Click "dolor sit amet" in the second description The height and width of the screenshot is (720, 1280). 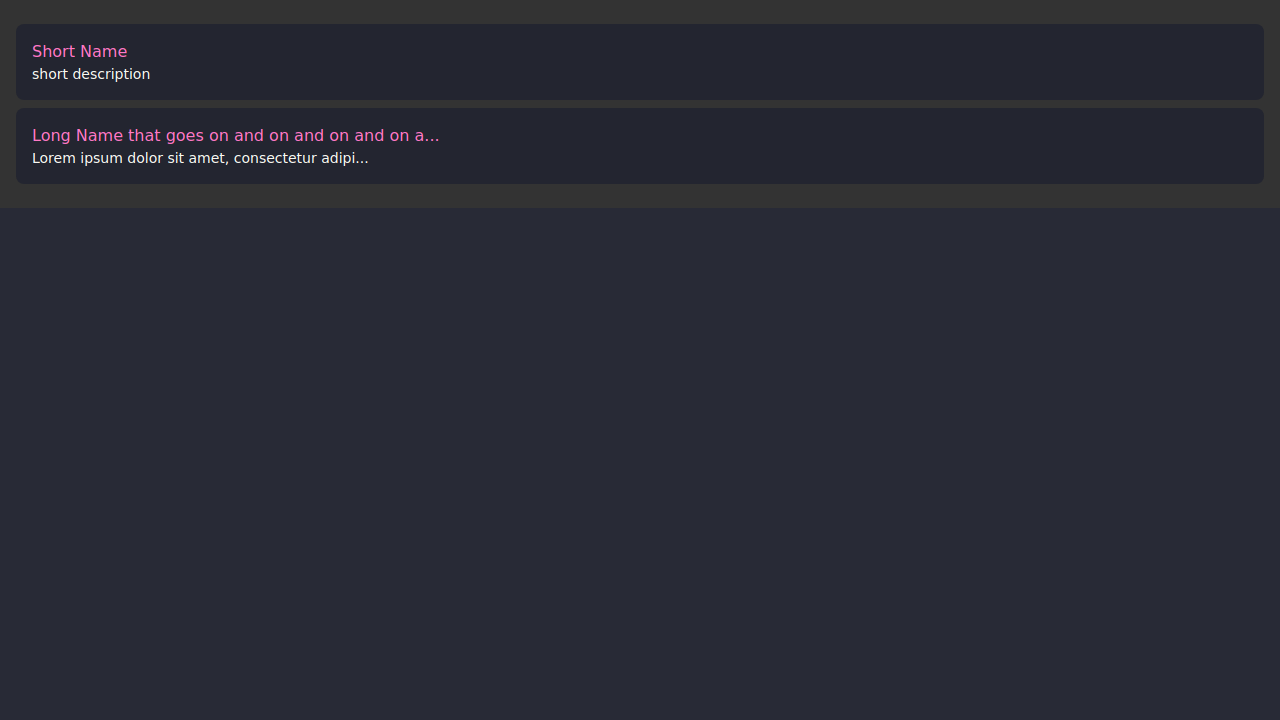[177, 158]
